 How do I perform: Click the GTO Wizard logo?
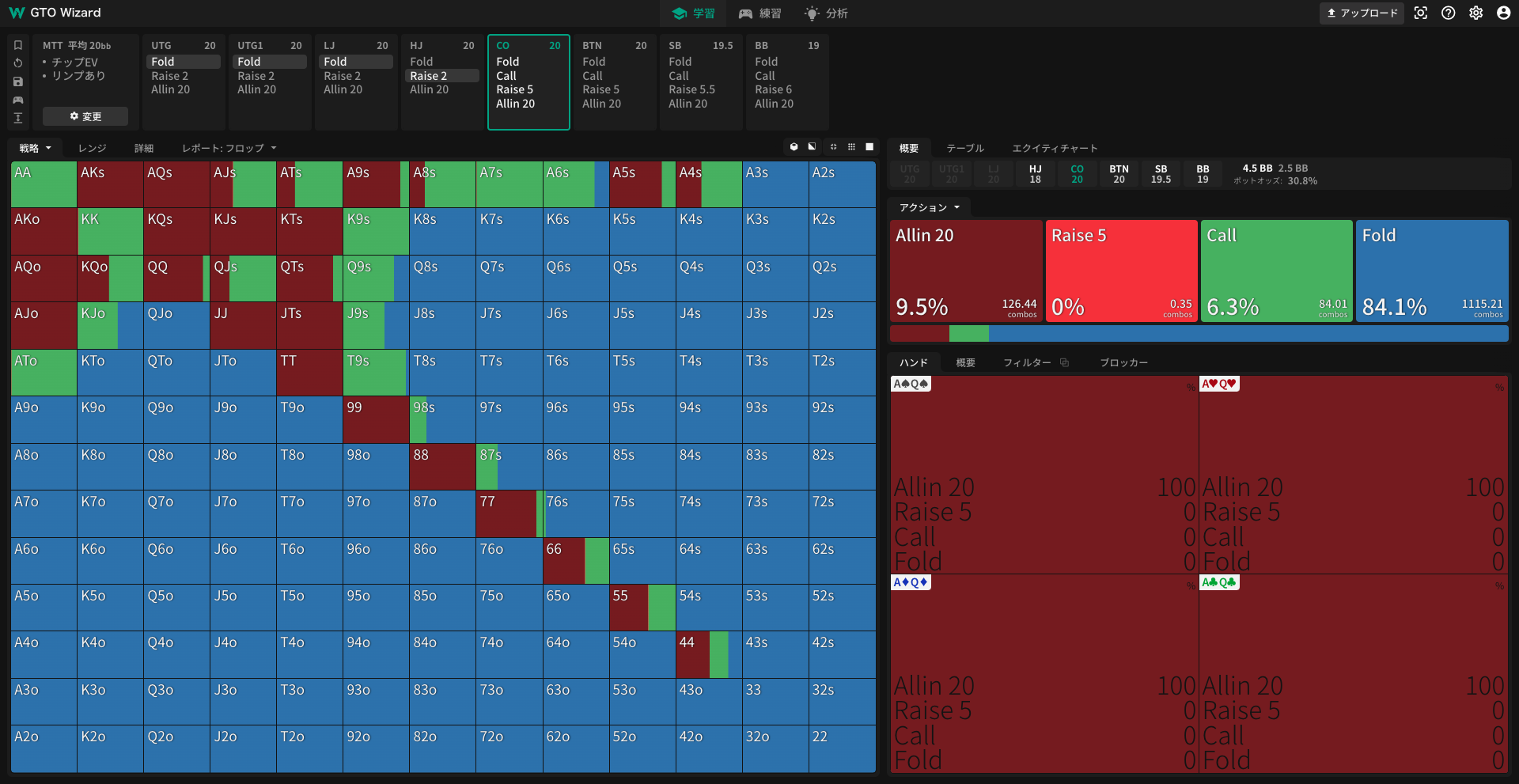(x=55, y=13)
